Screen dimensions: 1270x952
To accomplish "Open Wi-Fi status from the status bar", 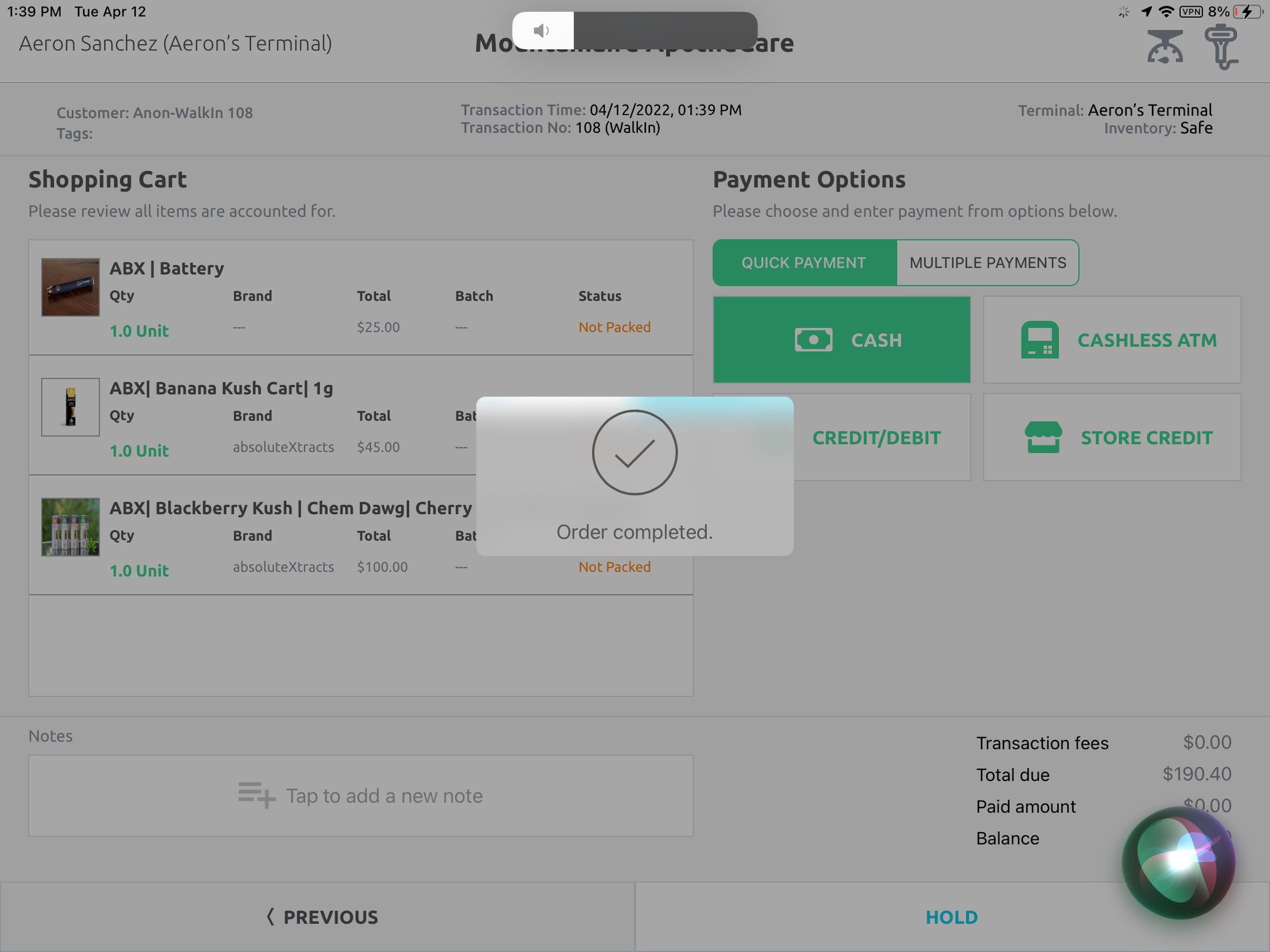I will tap(1168, 11).
